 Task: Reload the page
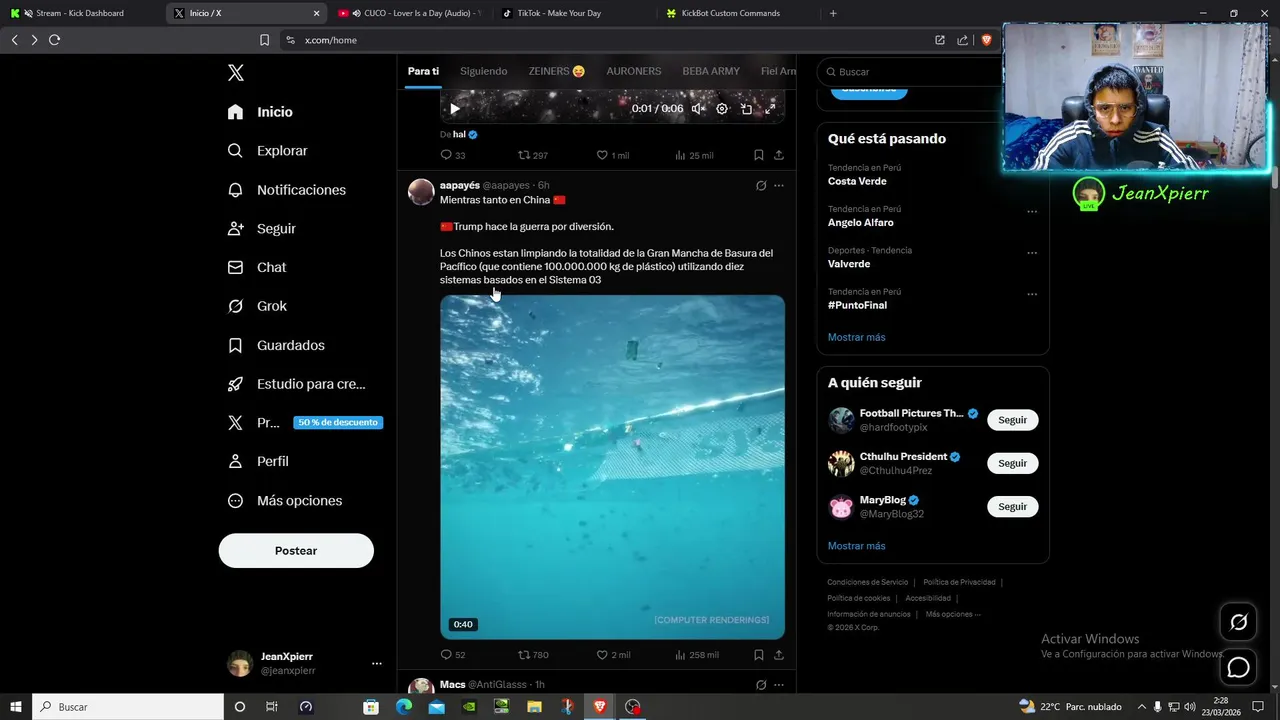(x=54, y=40)
